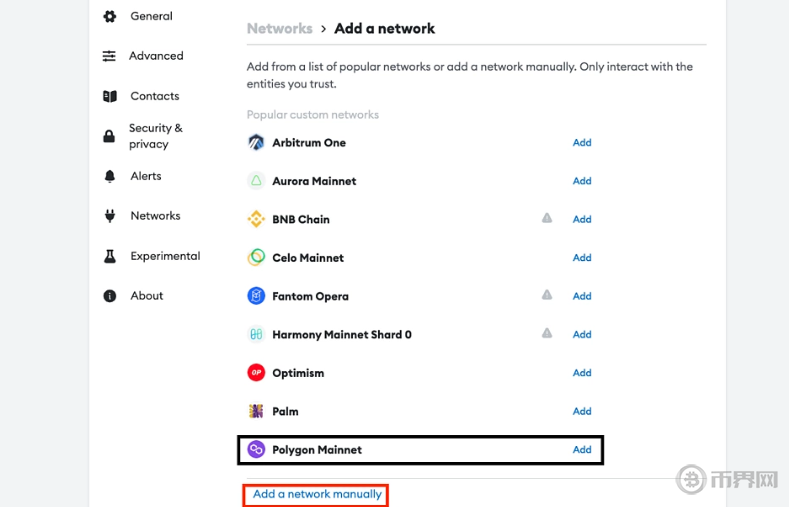Open the General settings section
This screenshot has width=789, height=507.
click(x=151, y=16)
